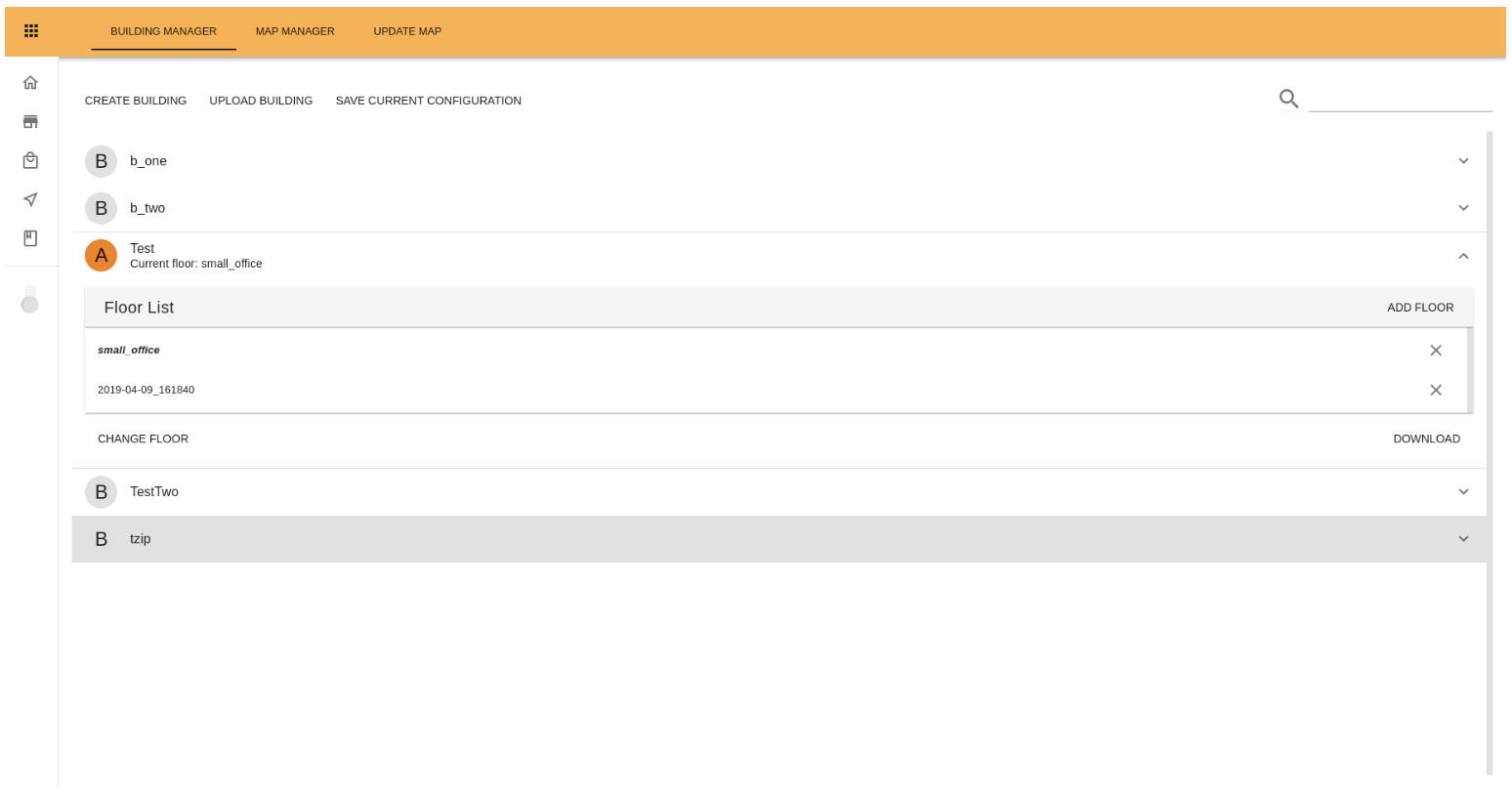This screenshot has height=792, width=1512.
Task: Expand the TestTwo building panel
Action: (1463, 492)
